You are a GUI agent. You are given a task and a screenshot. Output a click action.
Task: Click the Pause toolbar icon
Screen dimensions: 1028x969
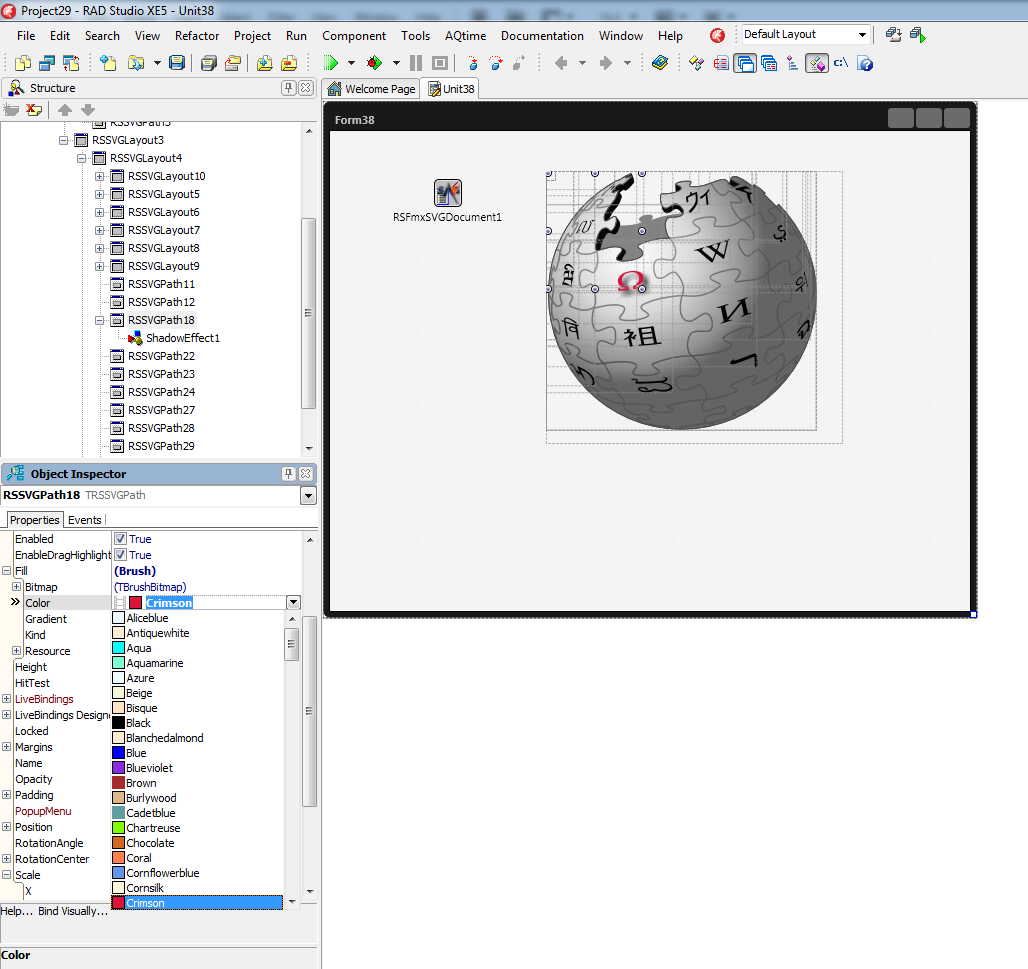pos(415,62)
